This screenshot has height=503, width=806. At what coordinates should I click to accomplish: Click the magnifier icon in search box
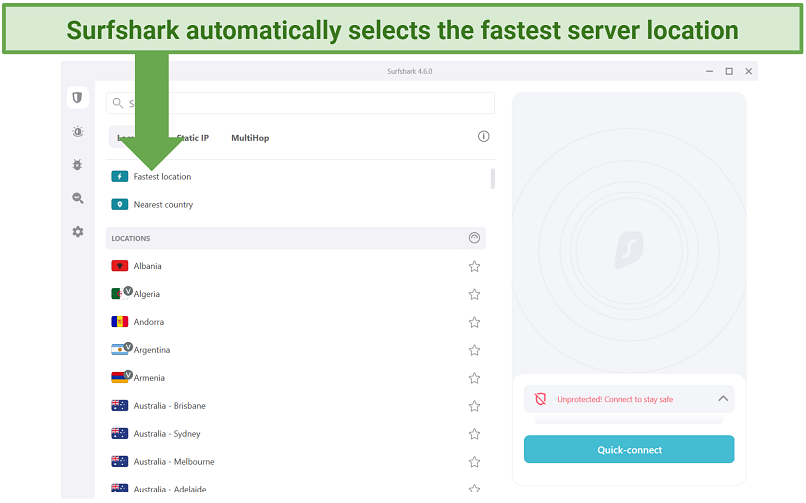118,103
